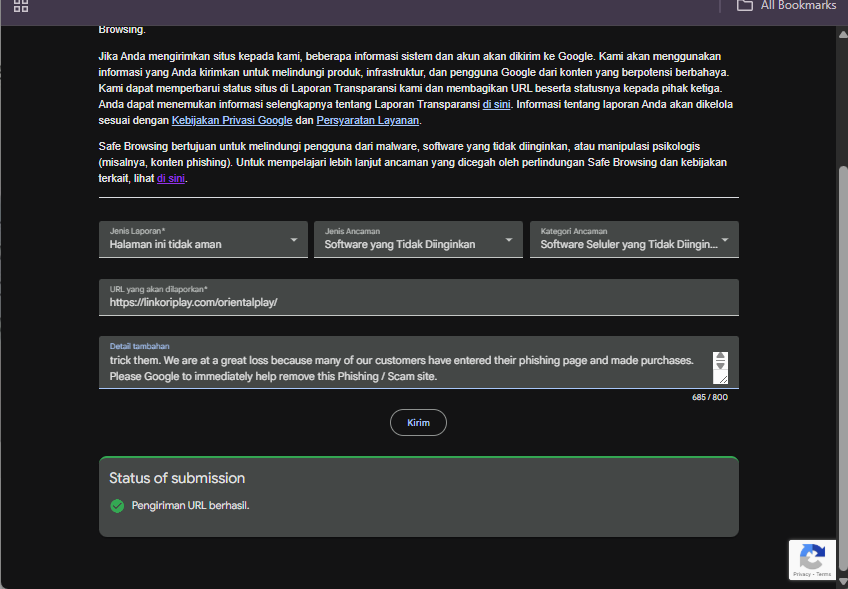The height and width of the screenshot is (589, 848).
Task: Click the up arrow in Detail tambahan scrollbar
Action: click(720, 356)
